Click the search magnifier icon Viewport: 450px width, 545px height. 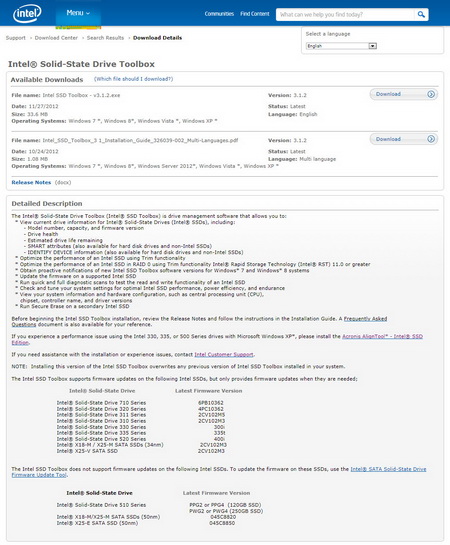click(x=421, y=15)
